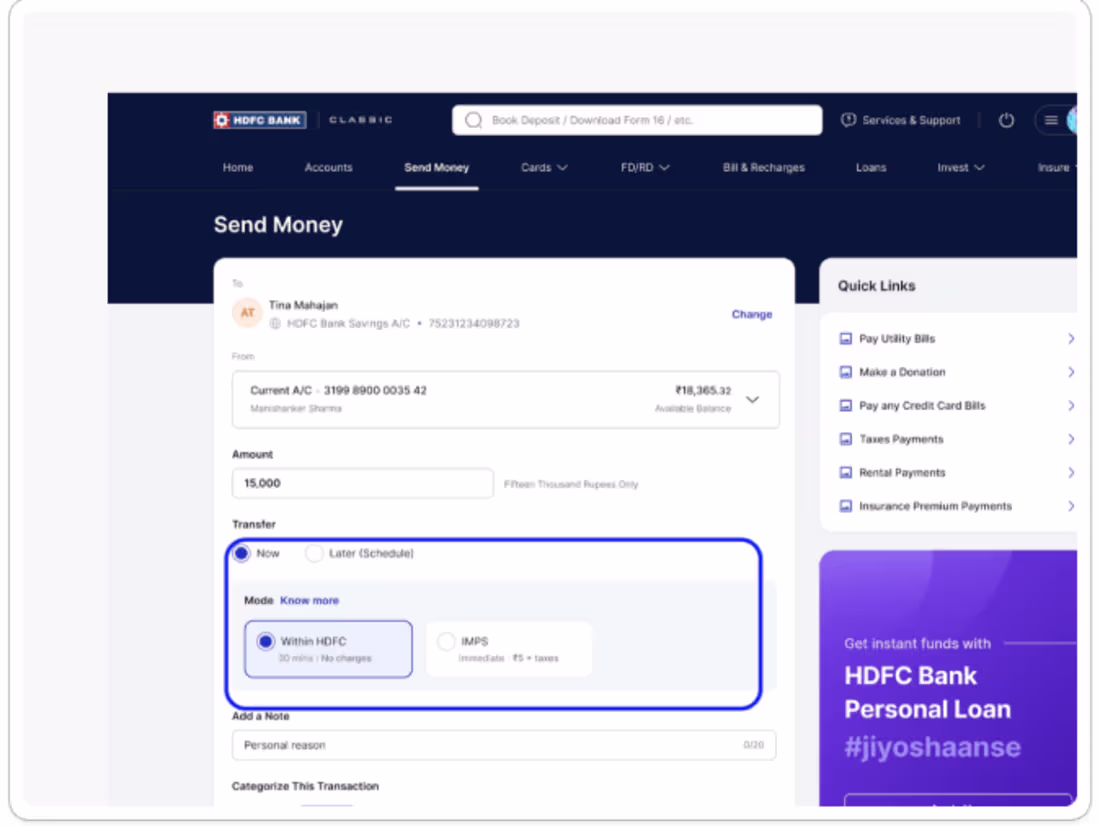Click the Rental Payments icon

(x=845, y=472)
